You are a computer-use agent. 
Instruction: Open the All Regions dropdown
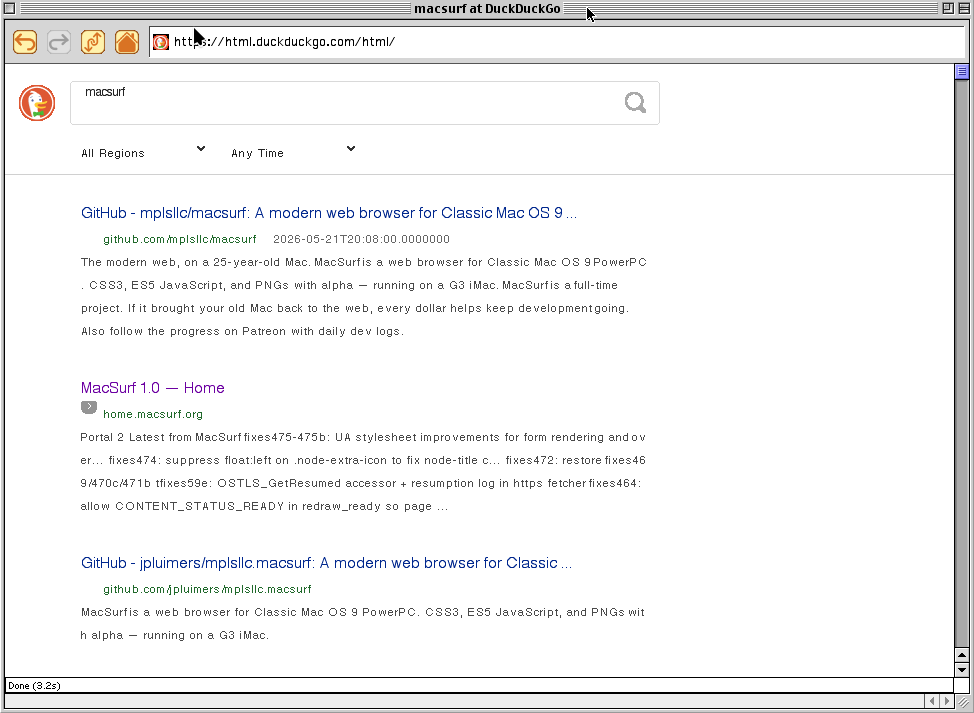tap(143, 153)
